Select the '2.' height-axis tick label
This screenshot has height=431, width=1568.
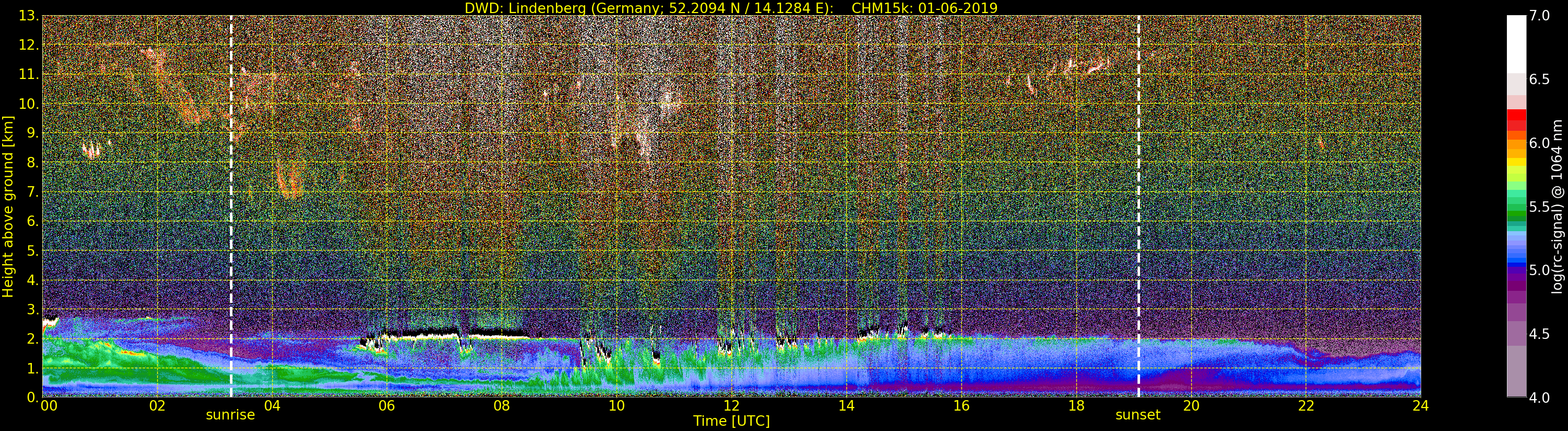point(32,339)
